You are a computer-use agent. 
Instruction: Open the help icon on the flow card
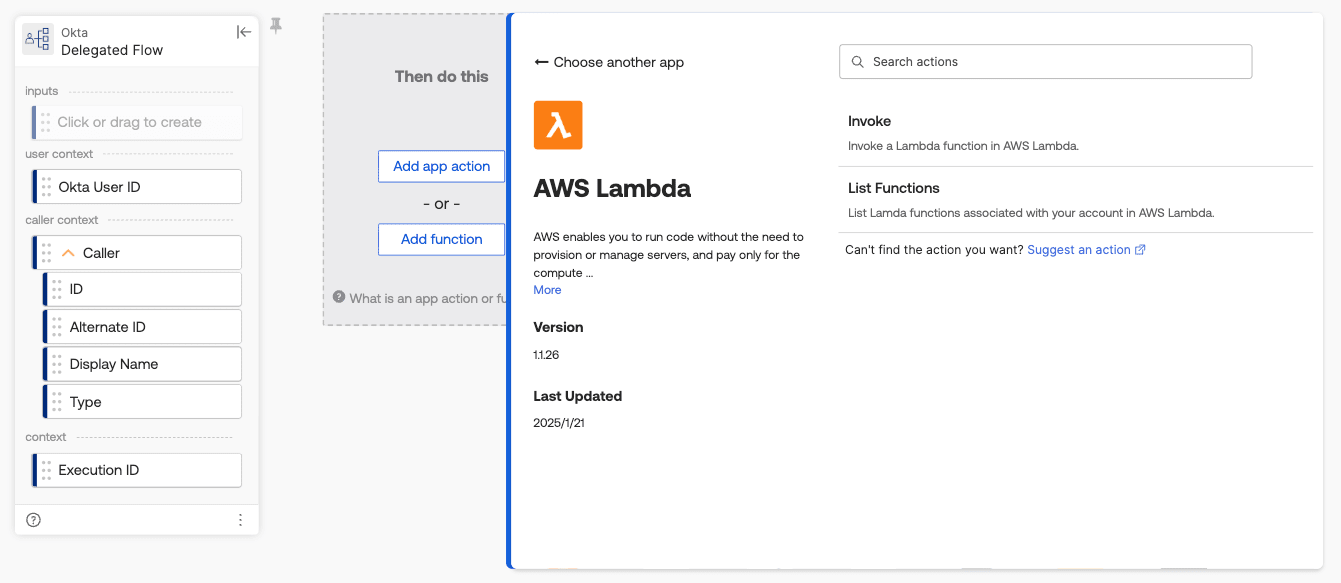[x=33, y=520]
